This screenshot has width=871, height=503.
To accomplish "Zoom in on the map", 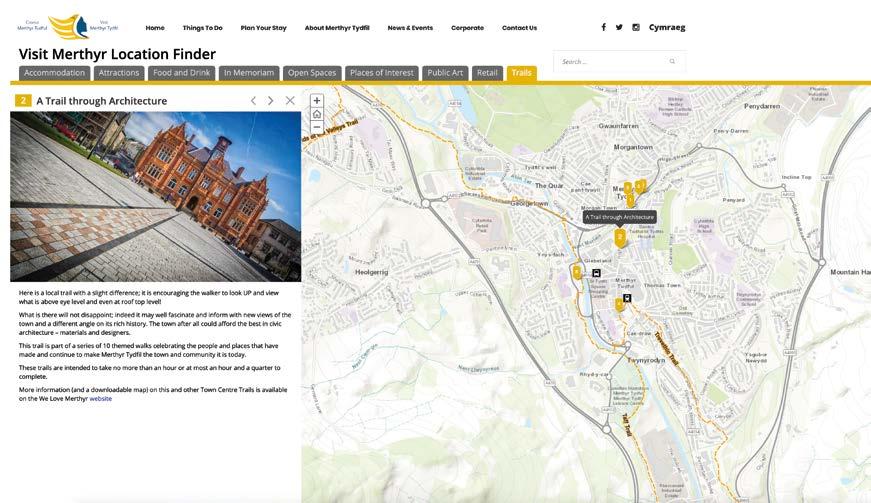I will point(317,100).
